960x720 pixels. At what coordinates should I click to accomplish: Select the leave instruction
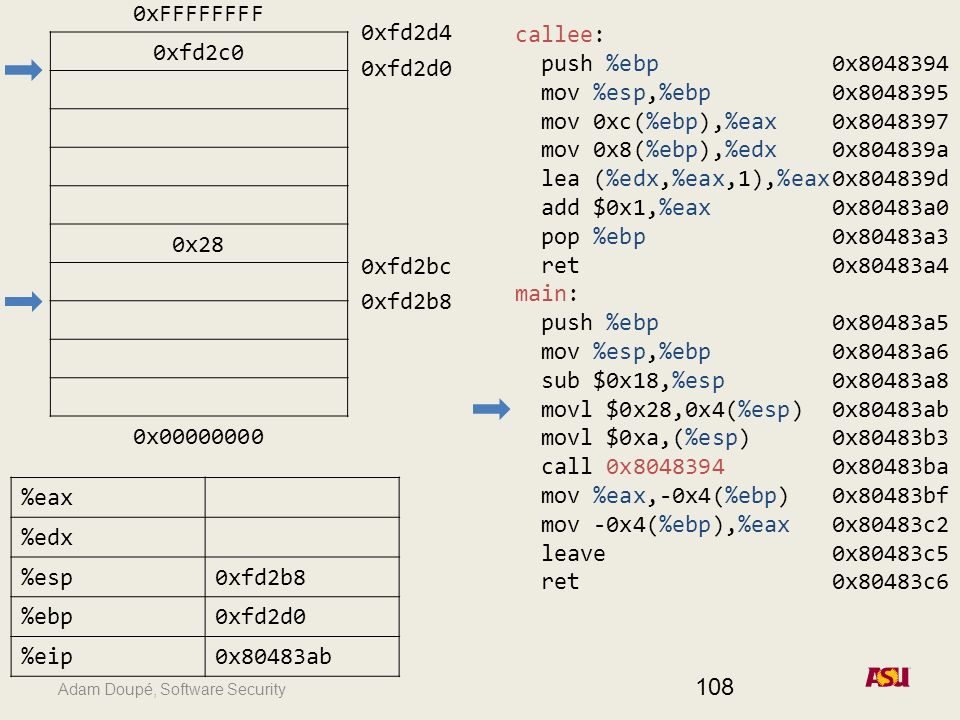(x=573, y=553)
